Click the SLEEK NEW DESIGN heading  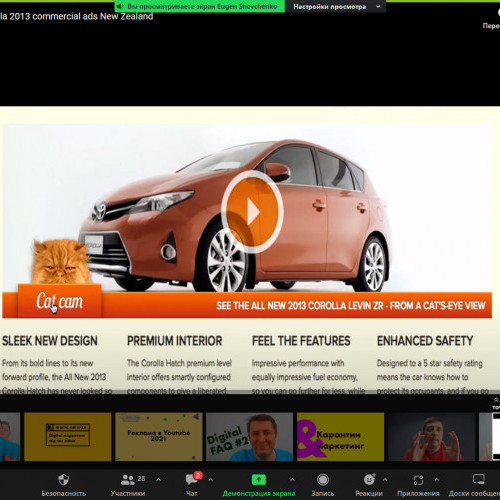50,341
